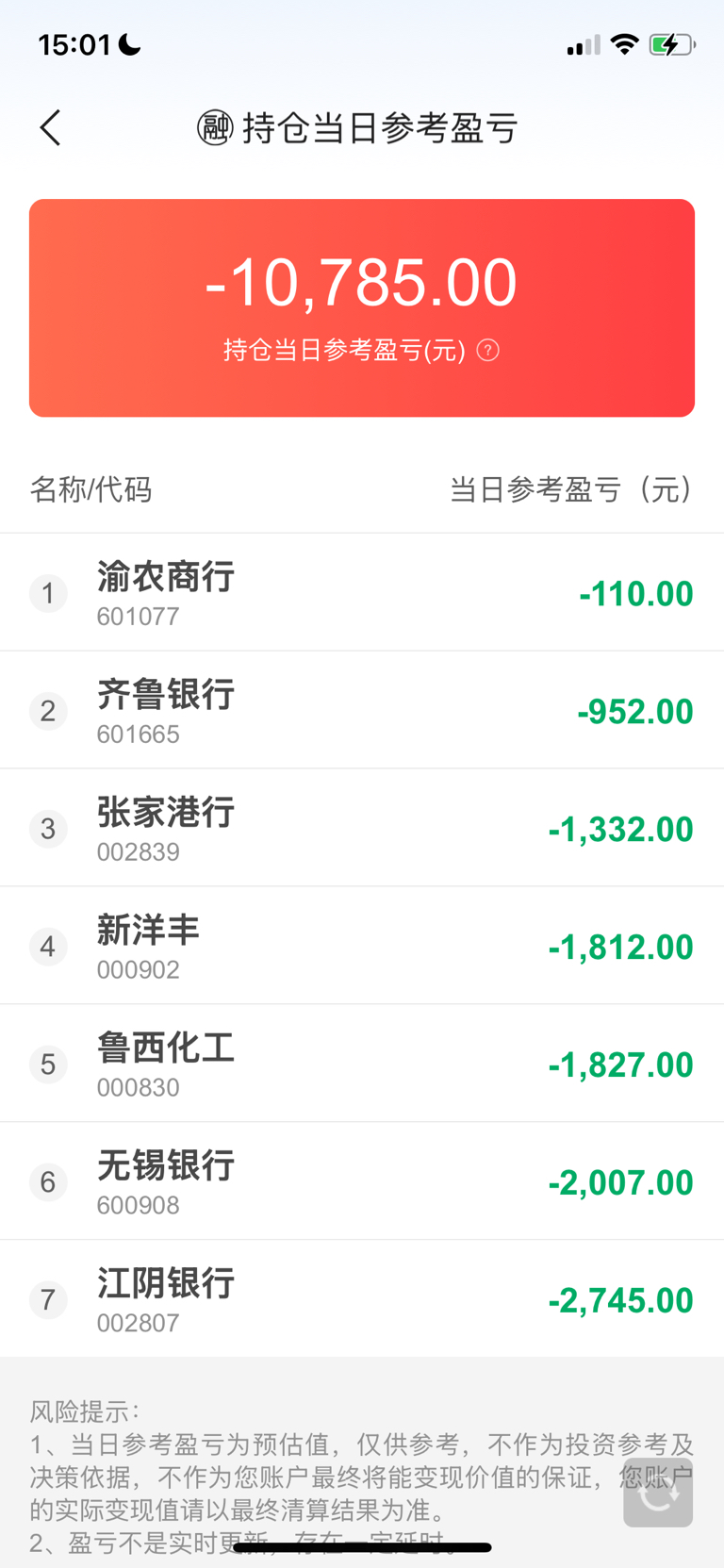Select the 张家港行 002839 row
Viewport: 724px width, 1568px height.
pyautogui.click(x=362, y=828)
